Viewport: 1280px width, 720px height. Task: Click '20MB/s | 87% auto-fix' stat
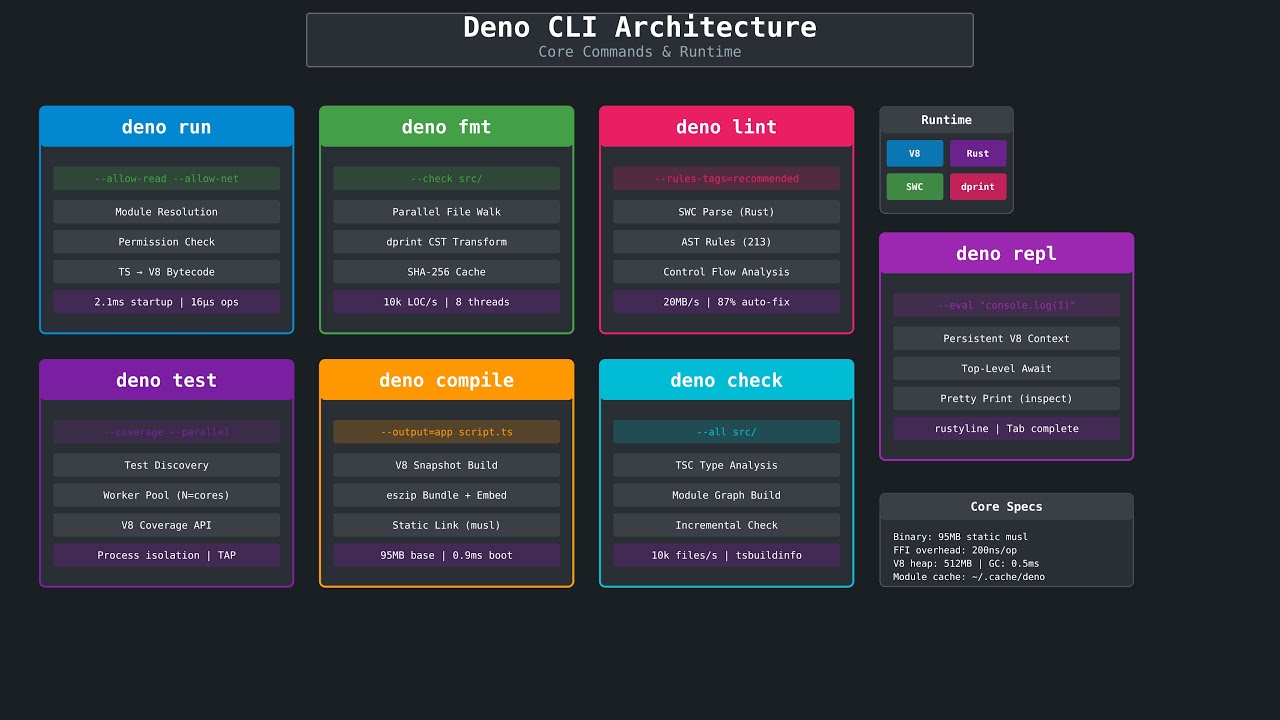727,302
